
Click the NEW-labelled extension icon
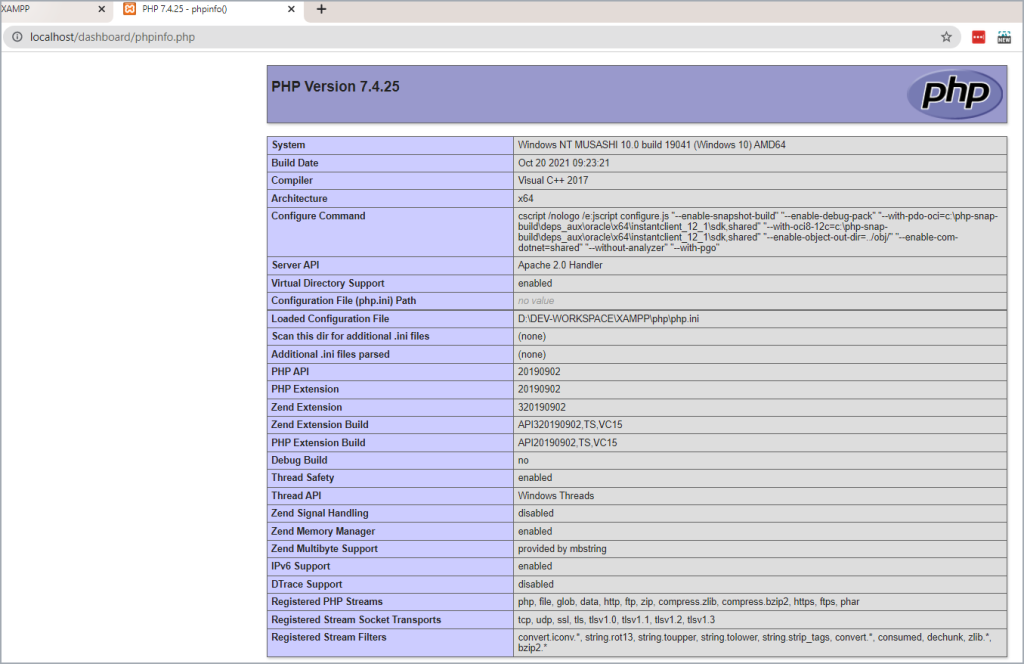tap(1004, 37)
